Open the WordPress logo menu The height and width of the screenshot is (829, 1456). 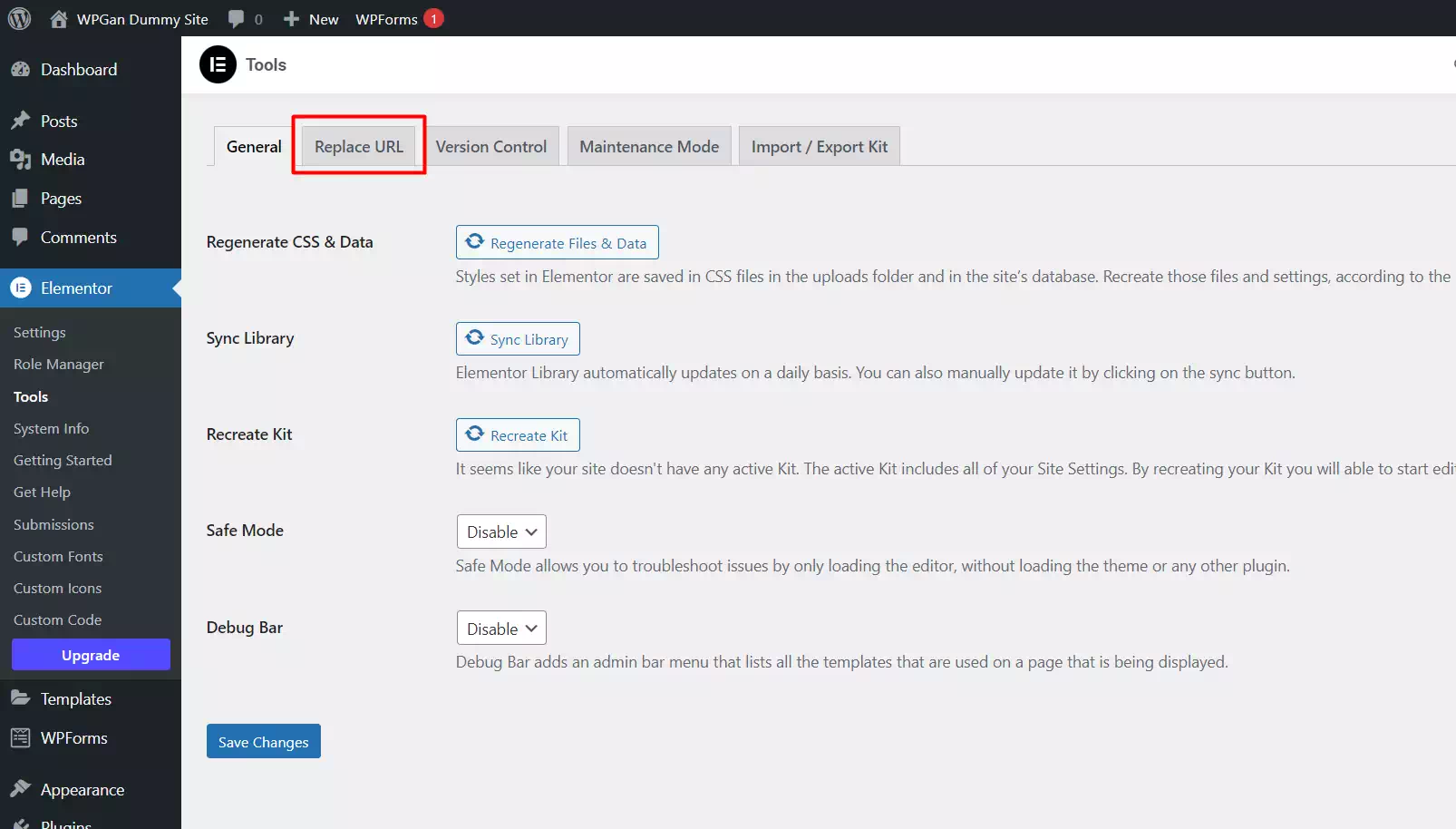pos(19,18)
